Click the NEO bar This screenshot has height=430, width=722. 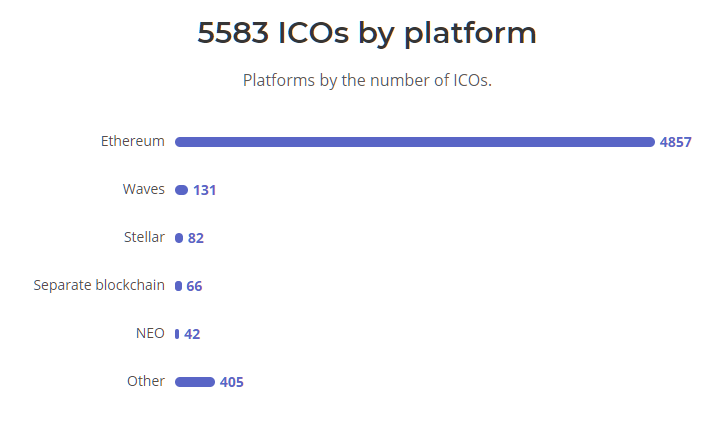(x=177, y=334)
